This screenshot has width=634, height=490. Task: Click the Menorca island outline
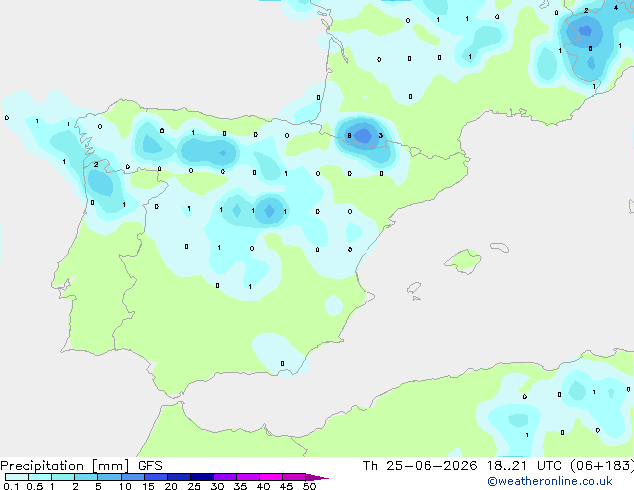pyautogui.click(x=499, y=247)
